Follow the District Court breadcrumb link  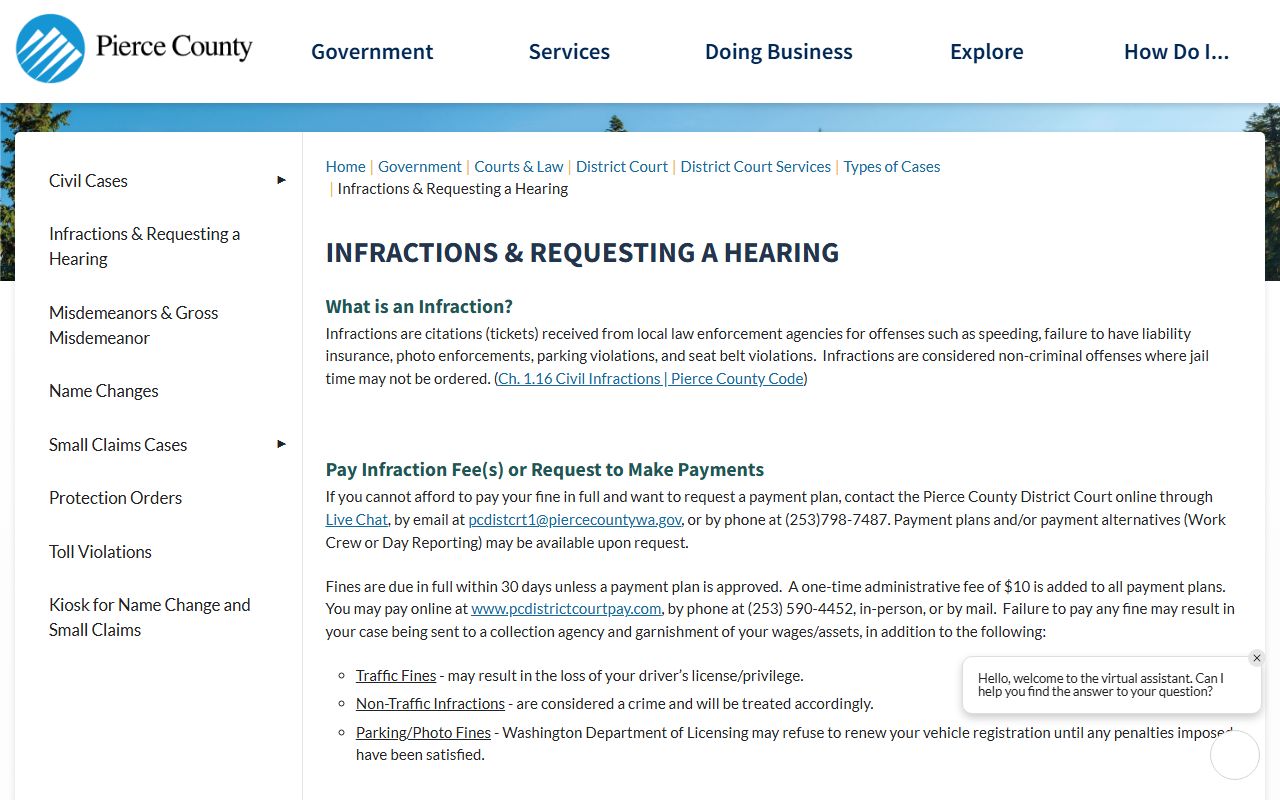point(621,167)
